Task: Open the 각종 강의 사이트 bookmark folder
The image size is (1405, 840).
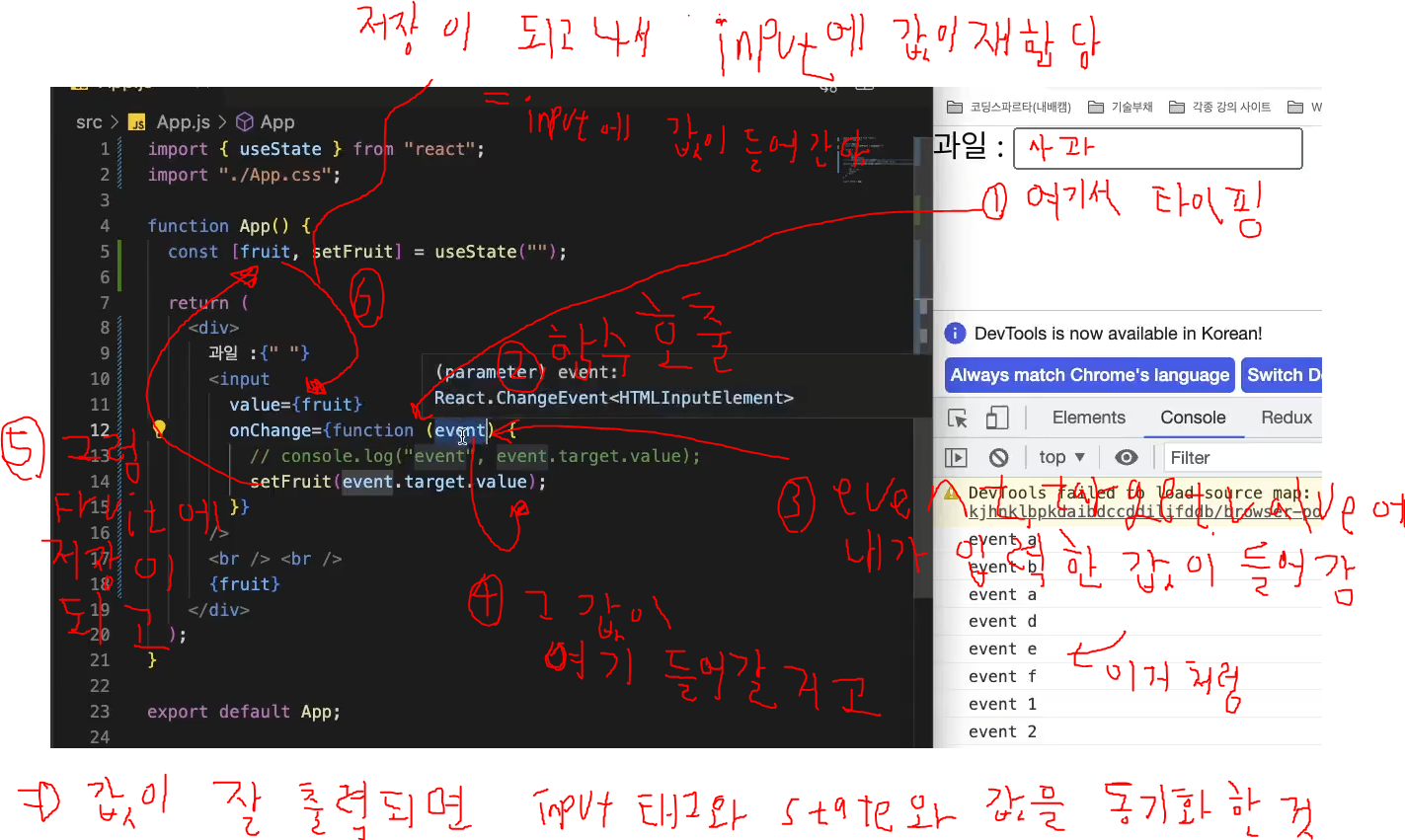Action: [x=1220, y=107]
